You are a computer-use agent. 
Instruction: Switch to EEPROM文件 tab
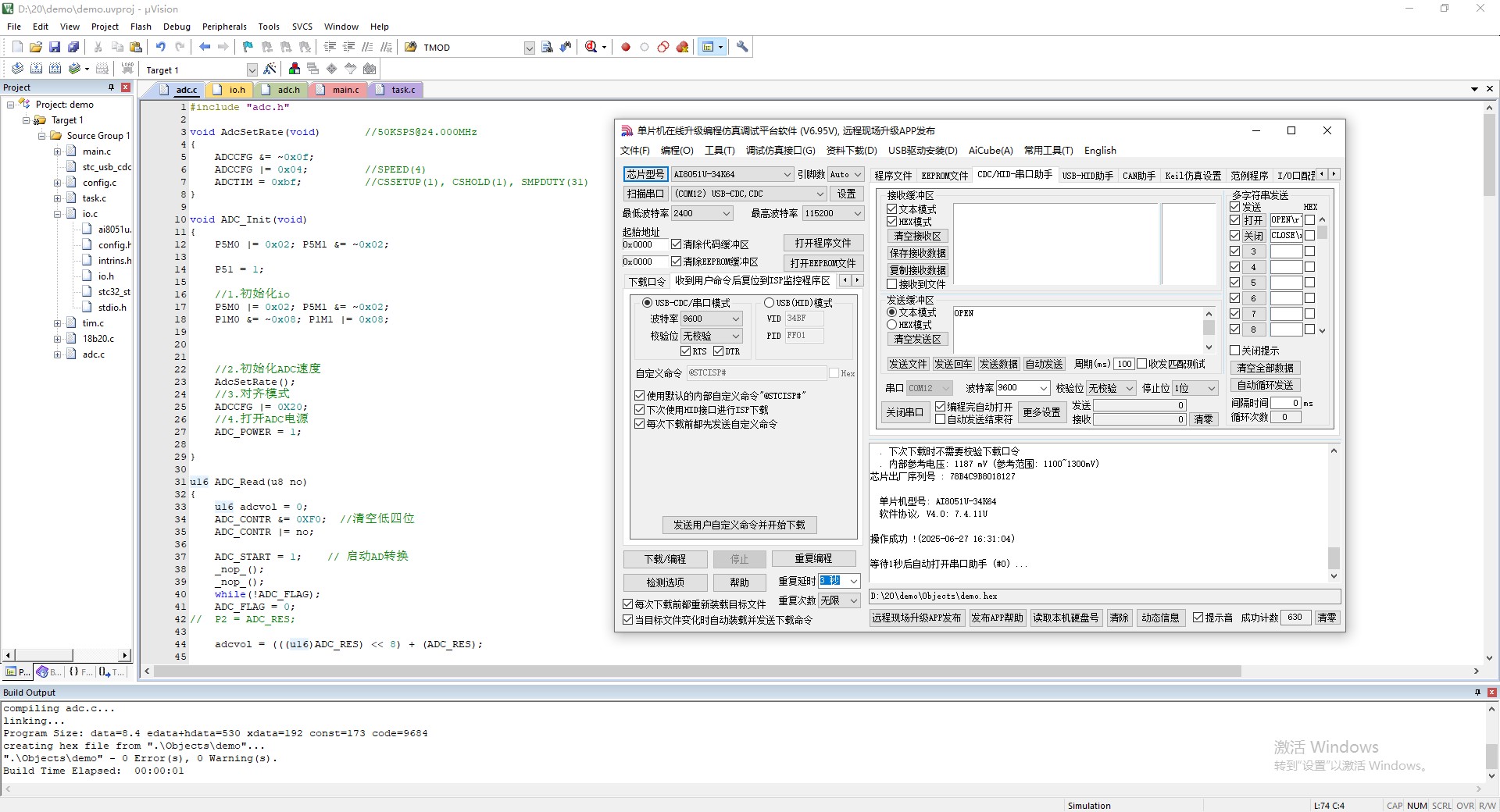[x=945, y=176]
